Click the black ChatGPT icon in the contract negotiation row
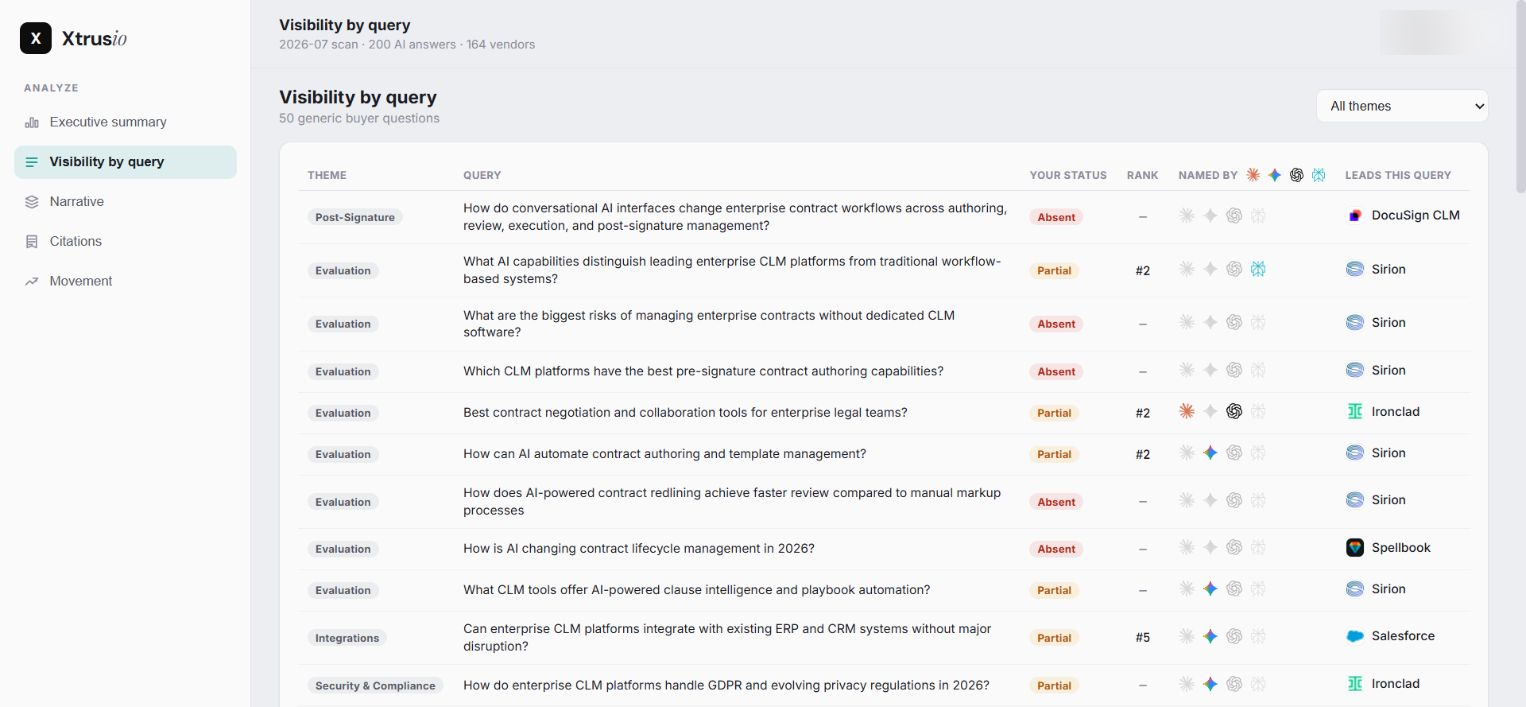1526x707 pixels. [1234, 411]
